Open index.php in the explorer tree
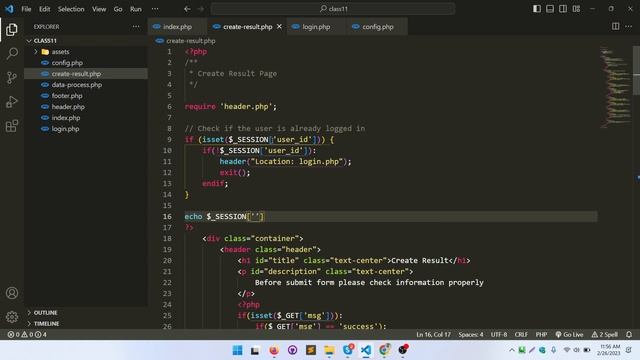The width and height of the screenshot is (640, 360). coord(86,118)
